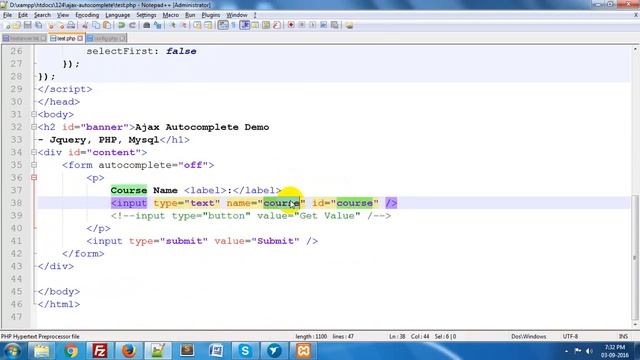Collapse the div fold marker on line 34
The width and height of the screenshot is (640, 360).
(x=34, y=152)
